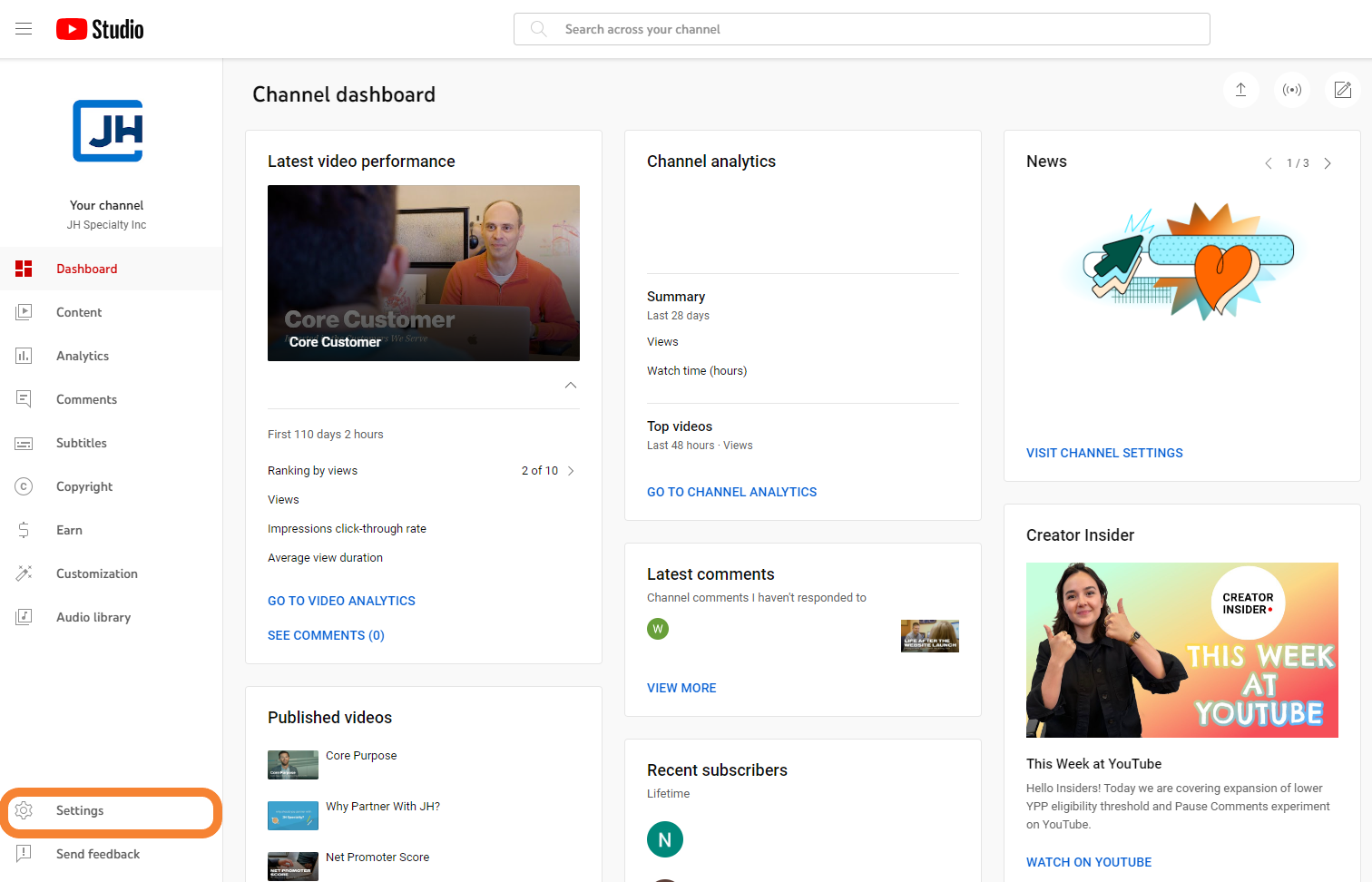Open the Dashboard menu item
This screenshot has height=882, width=1372.
[111, 269]
